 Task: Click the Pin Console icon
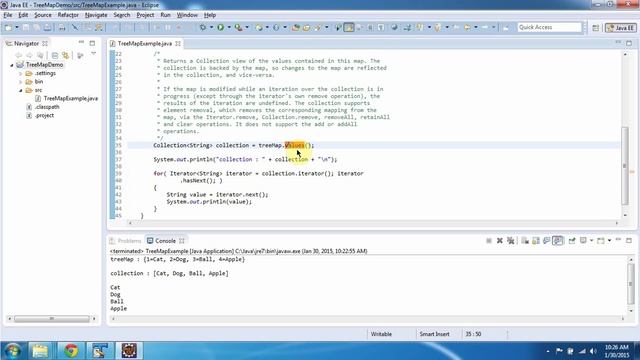click(x=572, y=241)
